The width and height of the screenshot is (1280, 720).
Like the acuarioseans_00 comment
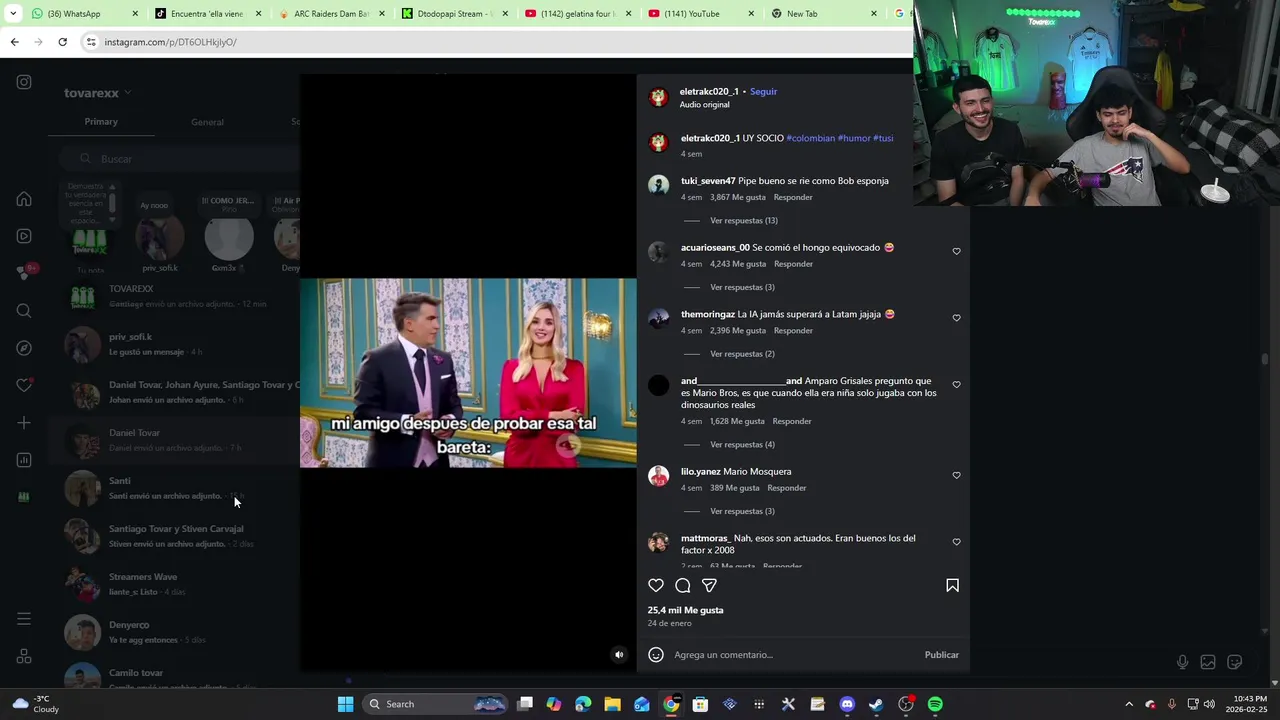[x=956, y=252]
